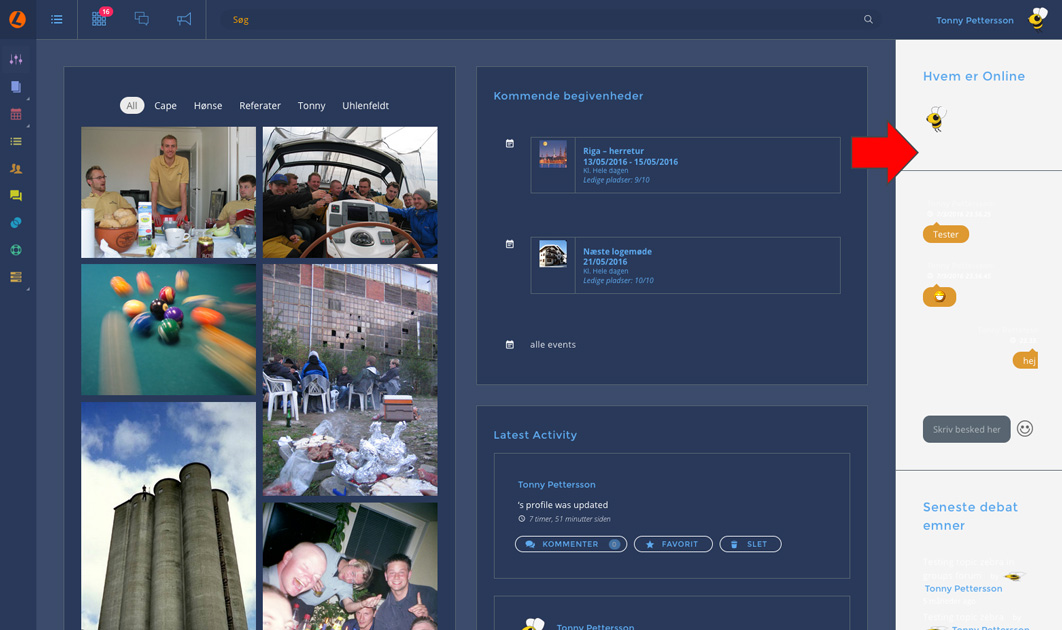
Task: Click the search magnifier icon
Action: 868,19
